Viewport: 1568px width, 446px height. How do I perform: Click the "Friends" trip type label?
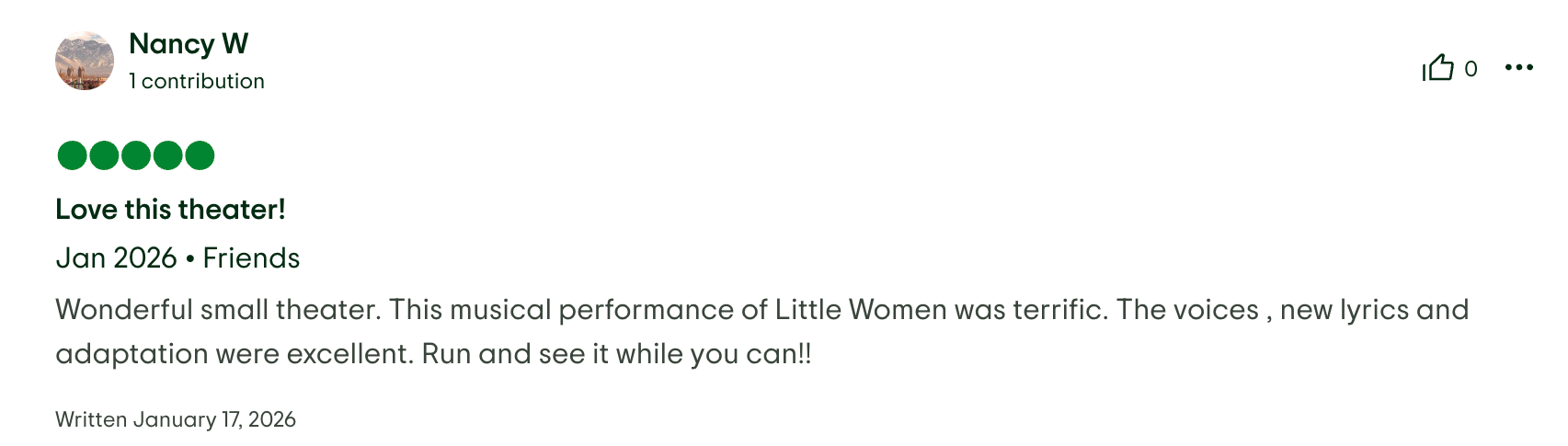click(x=251, y=258)
